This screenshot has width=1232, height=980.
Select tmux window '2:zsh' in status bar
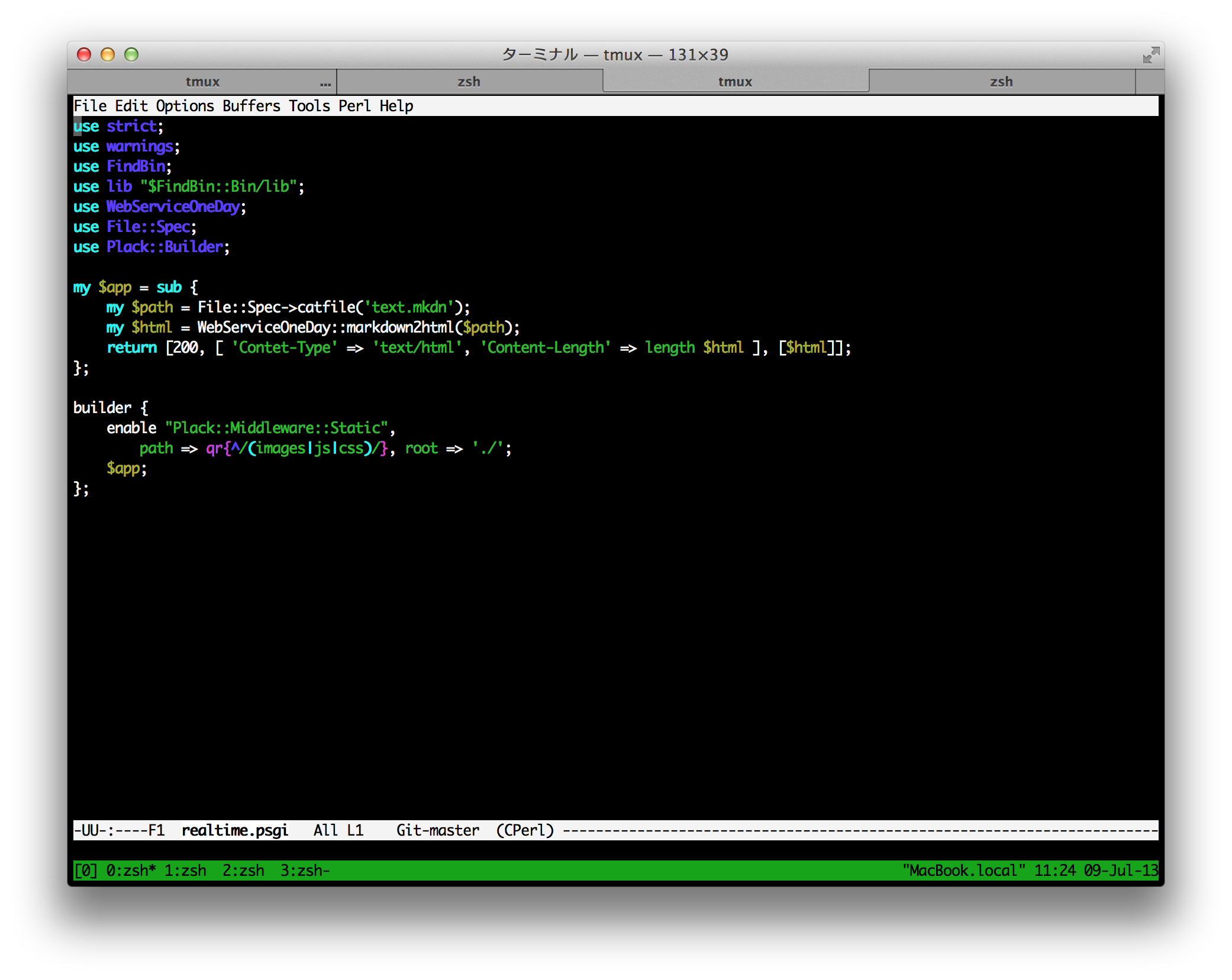pyautogui.click(x=243, y=871)
